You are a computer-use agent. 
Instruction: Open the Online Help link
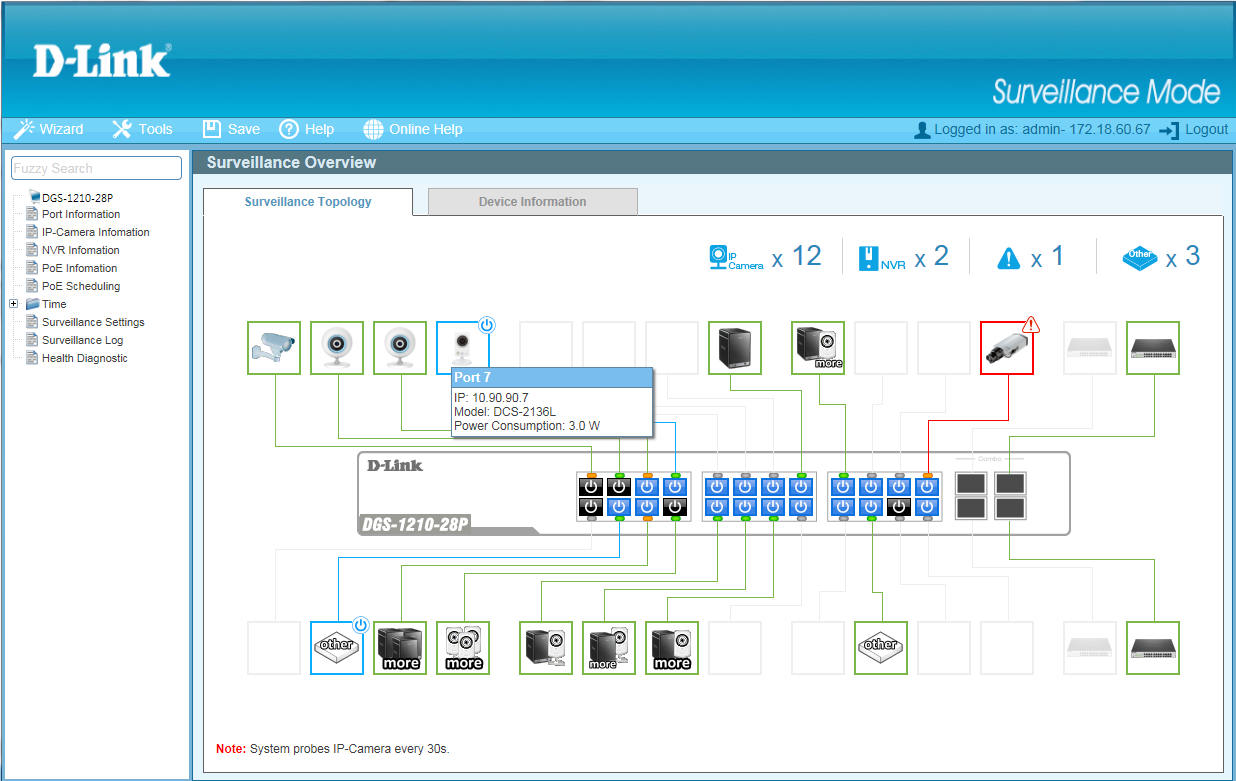413,129
